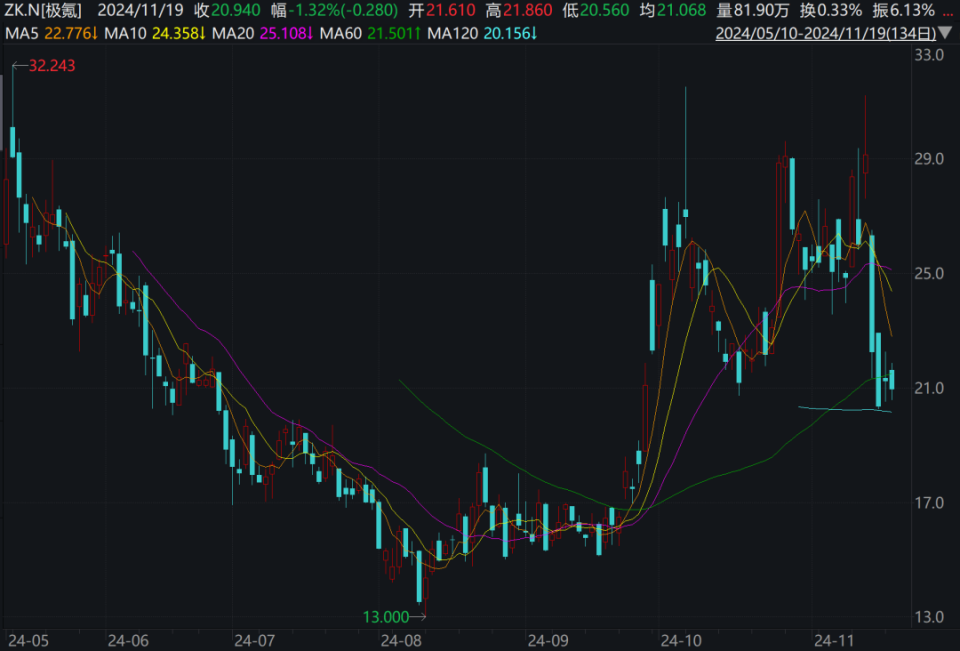Click the 24-11 month axis label
The height and width of the screenshot is (651, 960).
click(x=833, y=641)
